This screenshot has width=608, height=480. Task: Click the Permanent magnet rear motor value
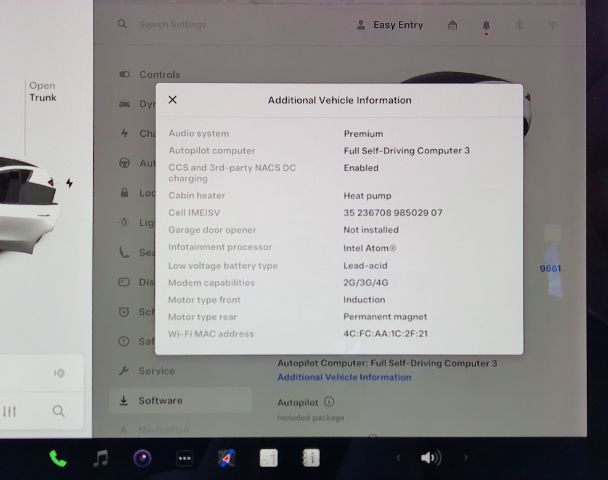point(385,317)
